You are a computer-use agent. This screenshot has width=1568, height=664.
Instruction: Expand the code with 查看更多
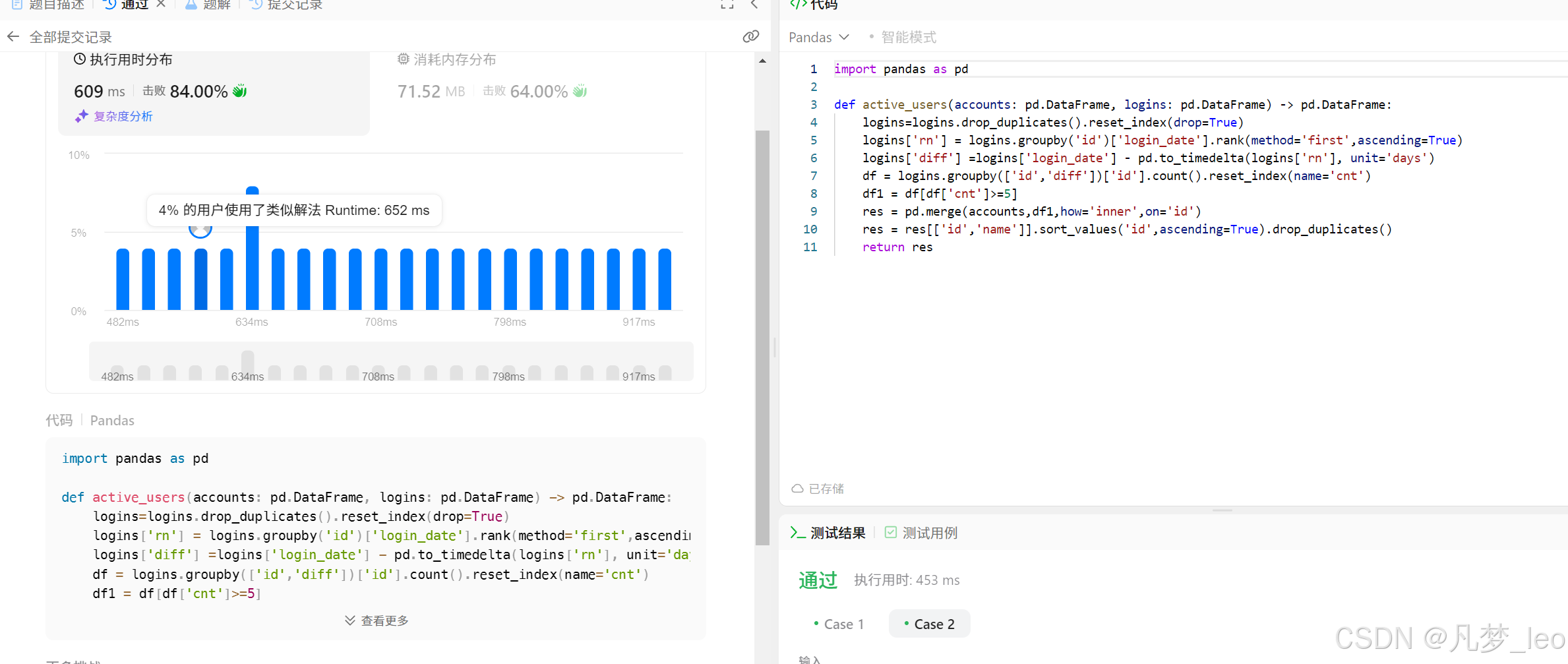[377, 620]
